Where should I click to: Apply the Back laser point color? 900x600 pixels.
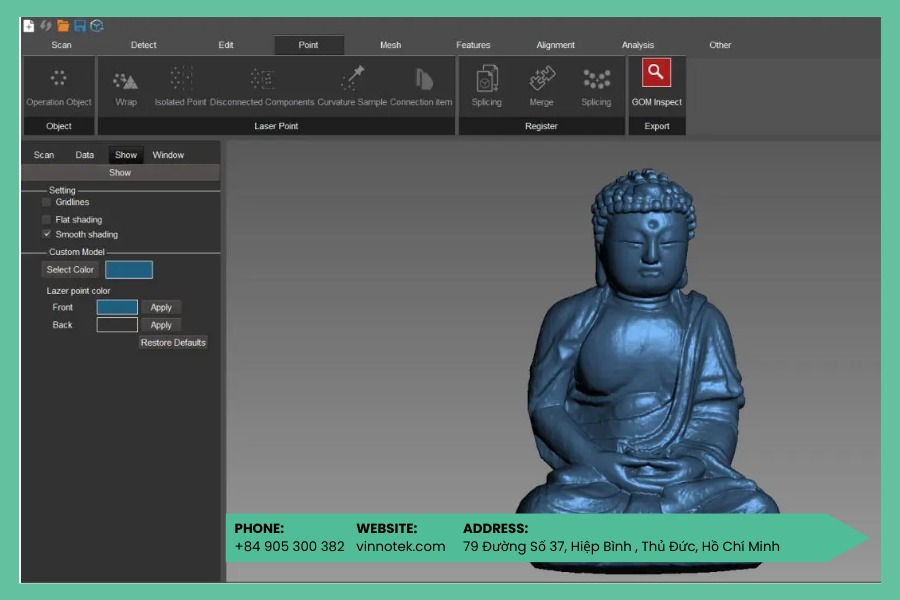click(x=161, y=325)
